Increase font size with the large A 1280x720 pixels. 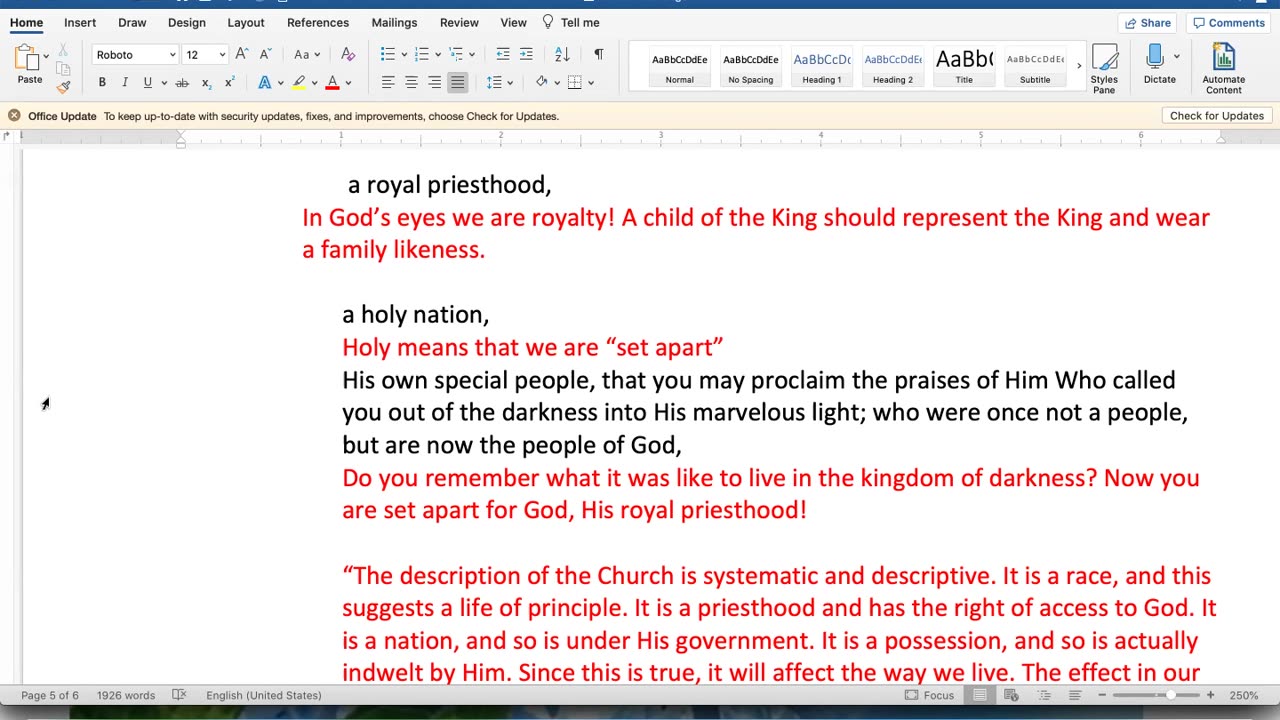coord(241,54)
